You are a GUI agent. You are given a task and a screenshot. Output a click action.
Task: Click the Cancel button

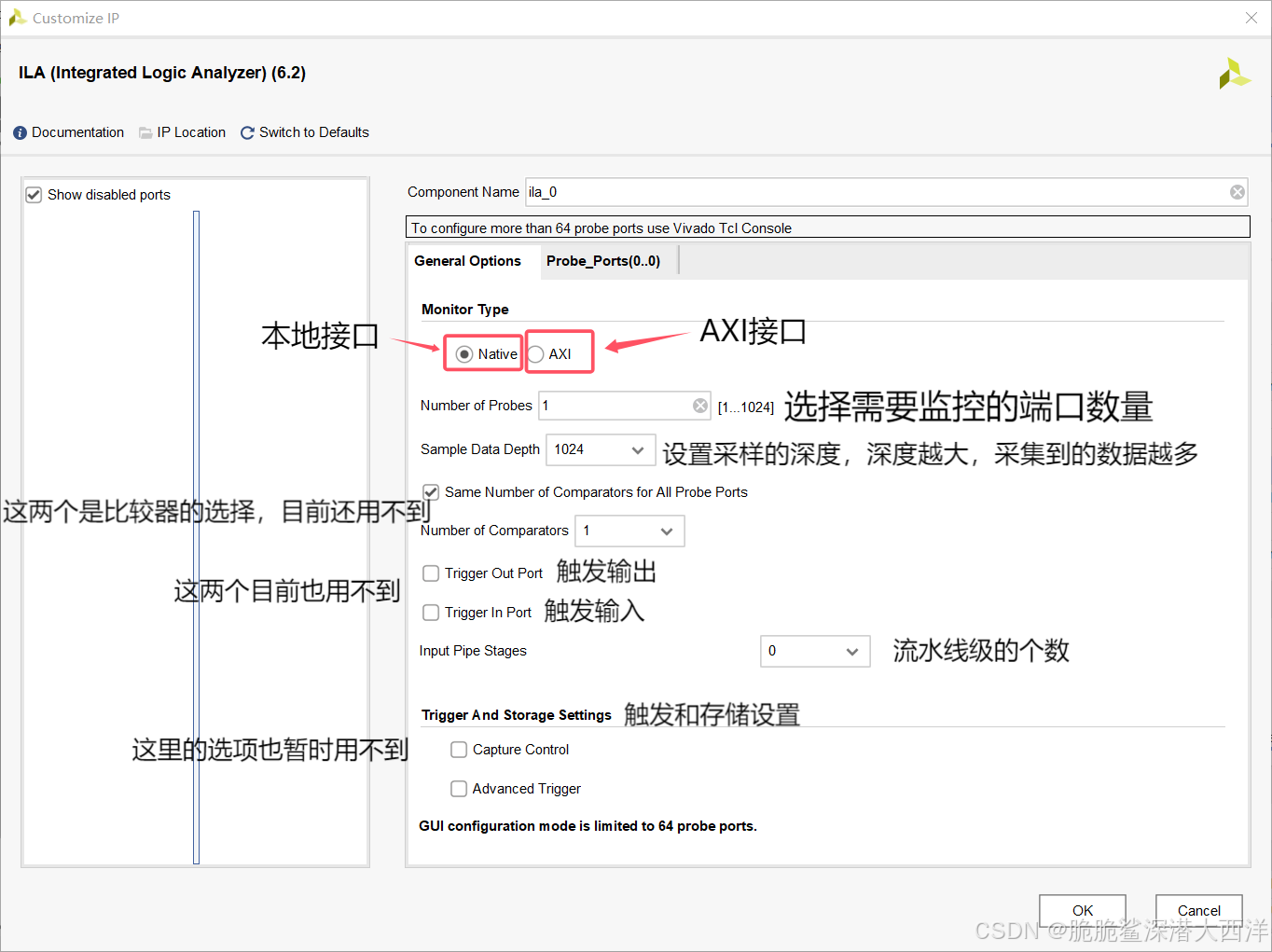coord(1199,910)
